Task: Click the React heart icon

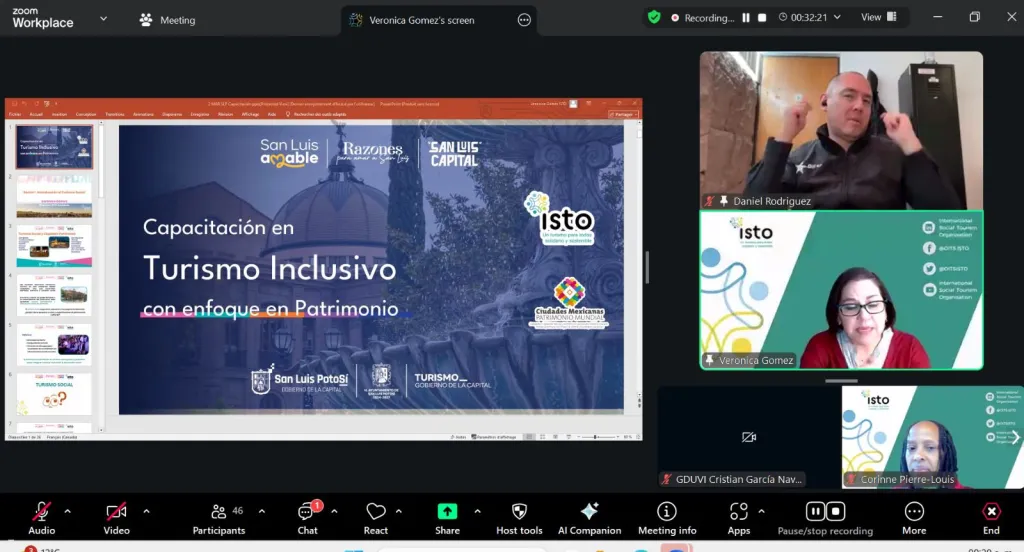Action: click(x=376, y=518)
